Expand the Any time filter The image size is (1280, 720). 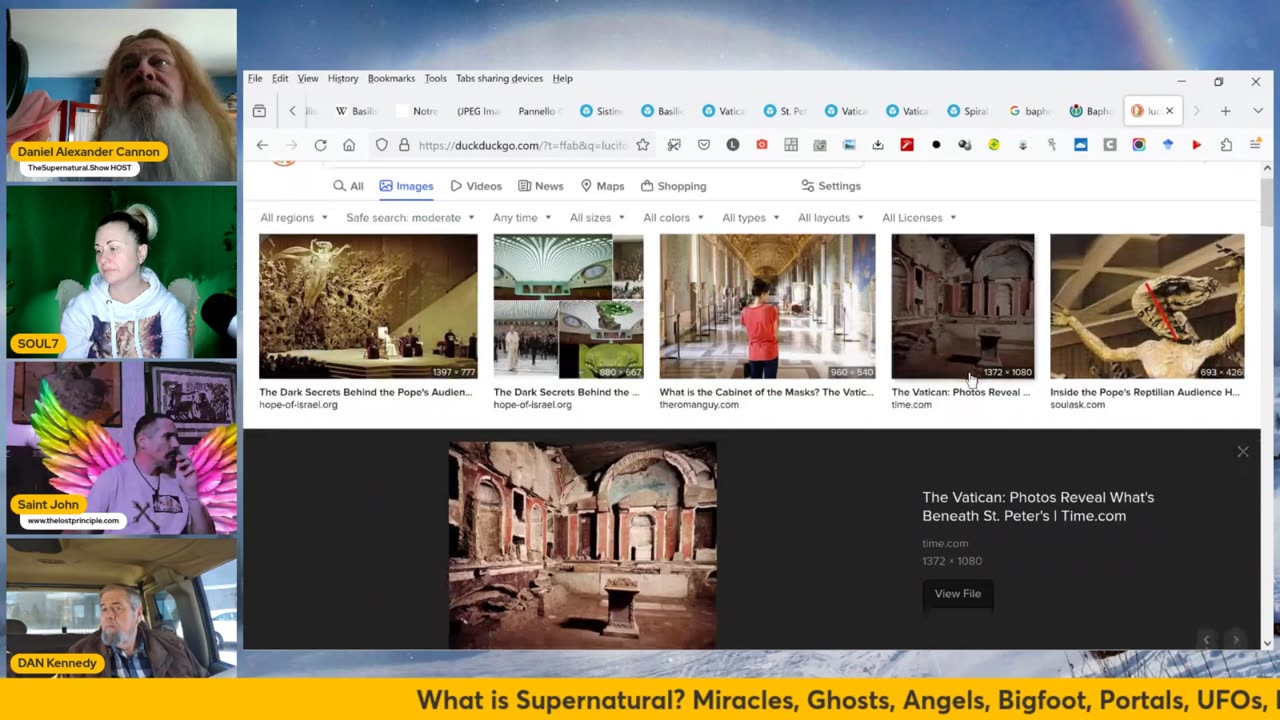[x=522, y=217]
